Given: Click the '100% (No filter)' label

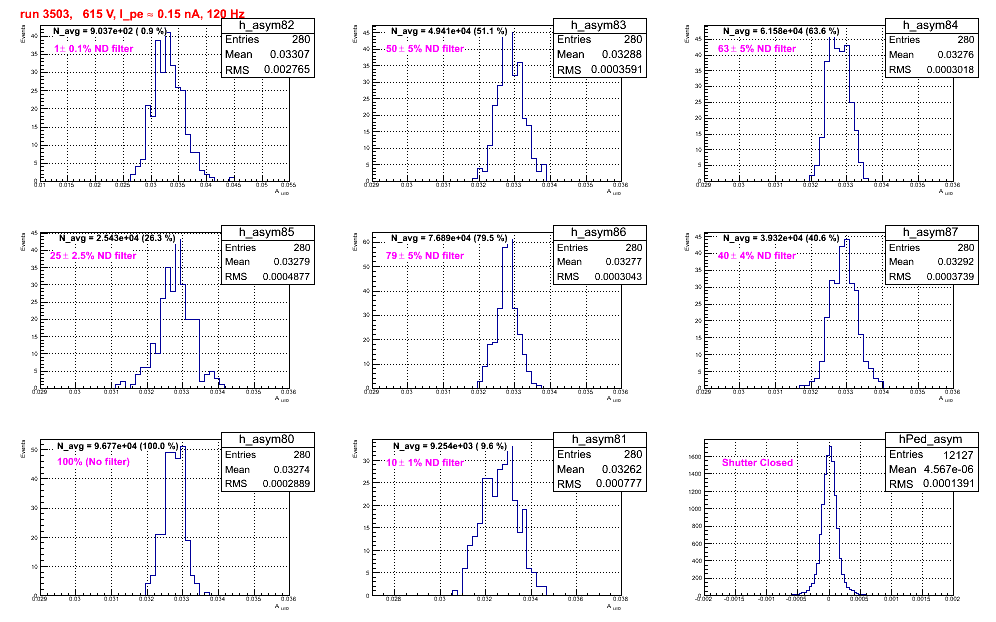Looking at the screenshot, I should click(93, 462).
